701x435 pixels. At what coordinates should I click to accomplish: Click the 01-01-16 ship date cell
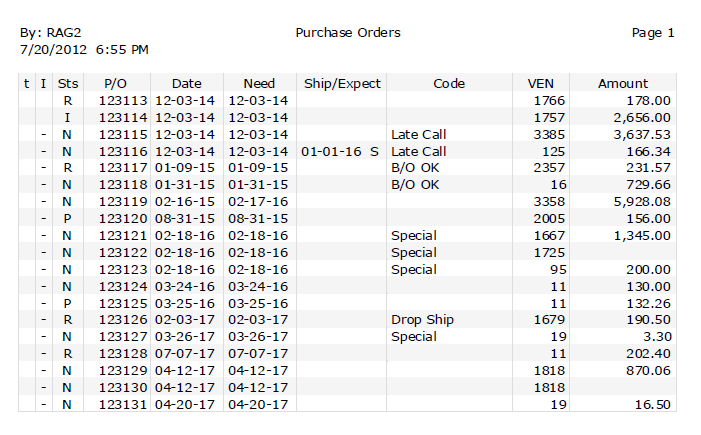point(331,151)
